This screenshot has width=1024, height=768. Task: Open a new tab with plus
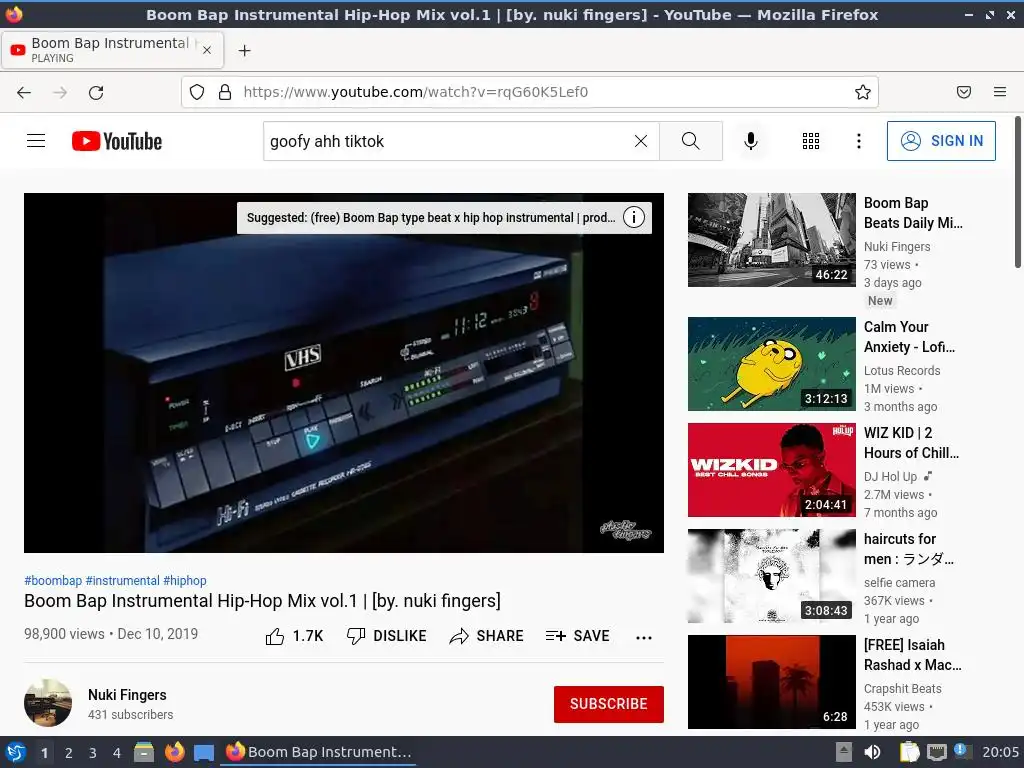click(244, 50)
